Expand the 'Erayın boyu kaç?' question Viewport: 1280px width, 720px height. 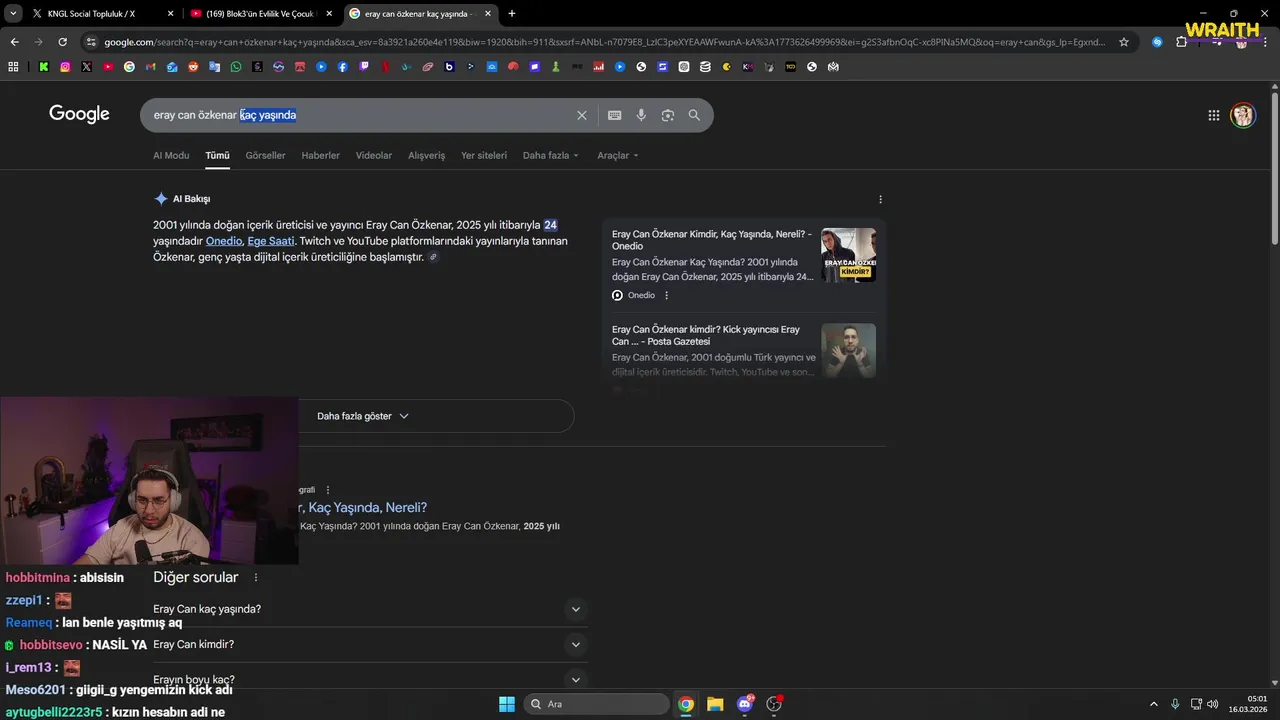click(x=370, y=680)
